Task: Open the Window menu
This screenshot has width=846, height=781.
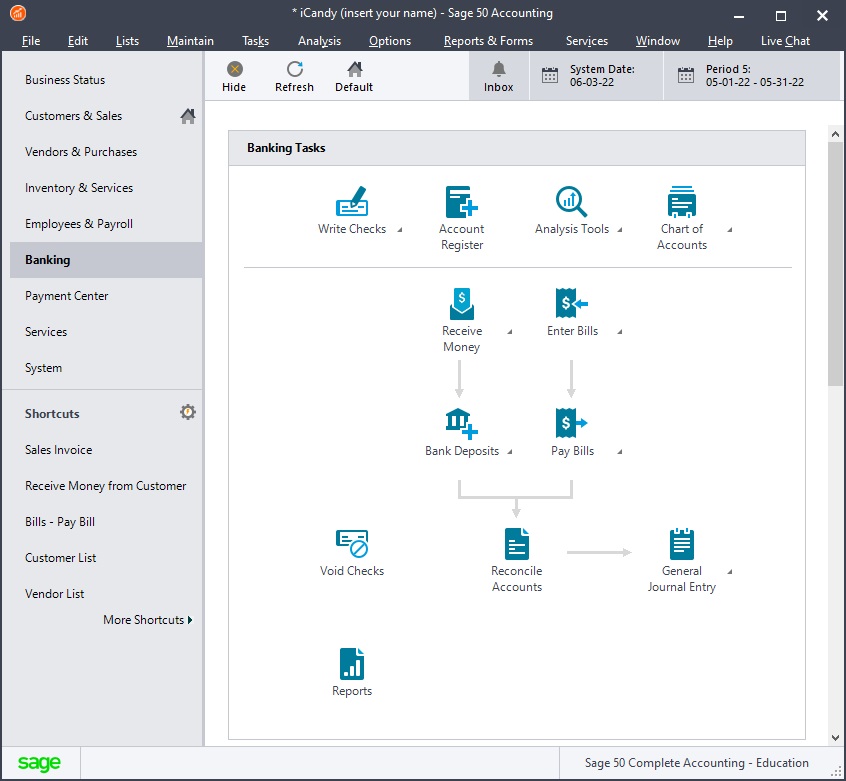Action: [x=658, y=41]
